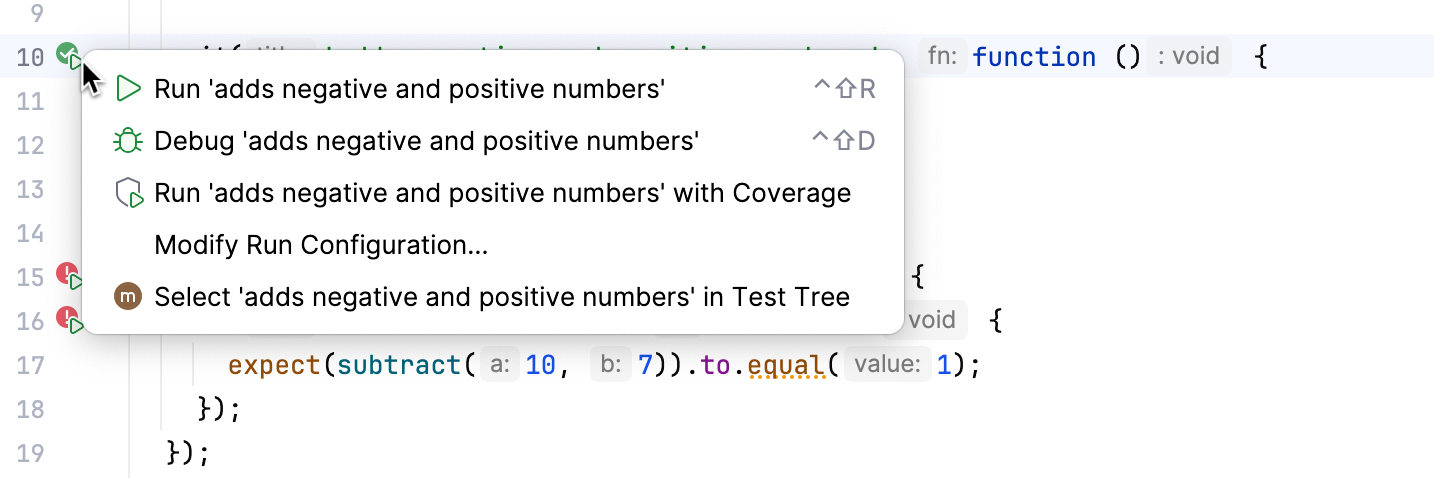Screen dimensions: 1434x478
Task: Click the green Run triangle icon in popup
Action: (129, 89)
